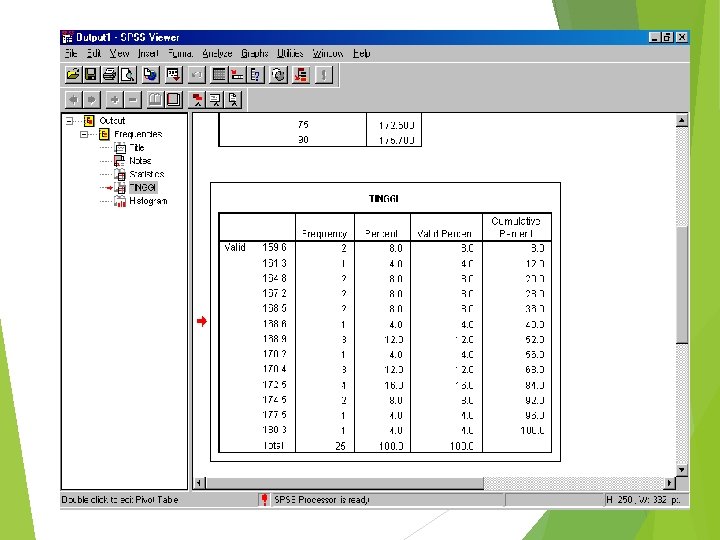Click the Total frequency value 25
The image size is (720, 540).
click(340, 446)
